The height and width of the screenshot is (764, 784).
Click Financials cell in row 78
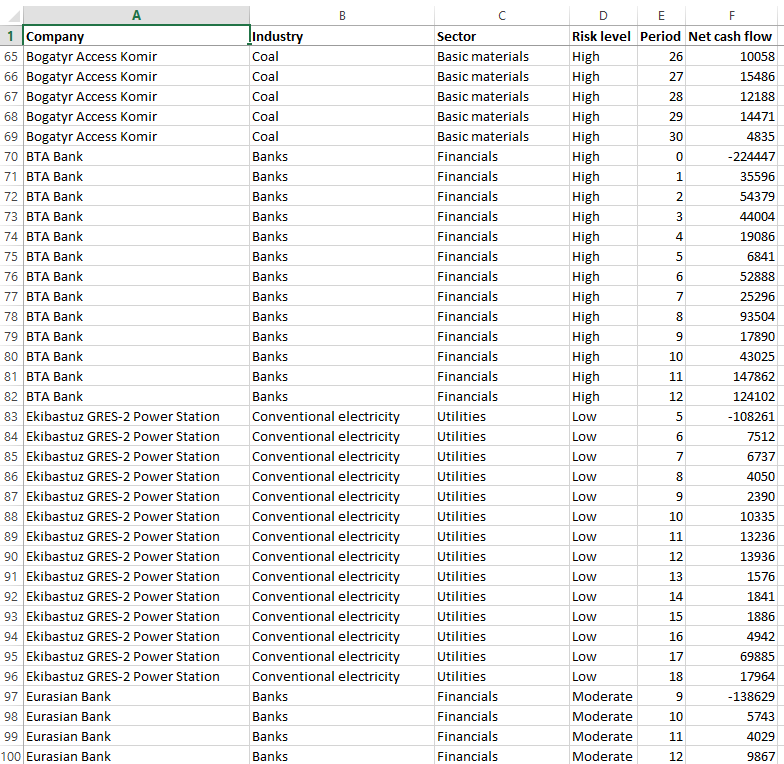click(502, 316)
